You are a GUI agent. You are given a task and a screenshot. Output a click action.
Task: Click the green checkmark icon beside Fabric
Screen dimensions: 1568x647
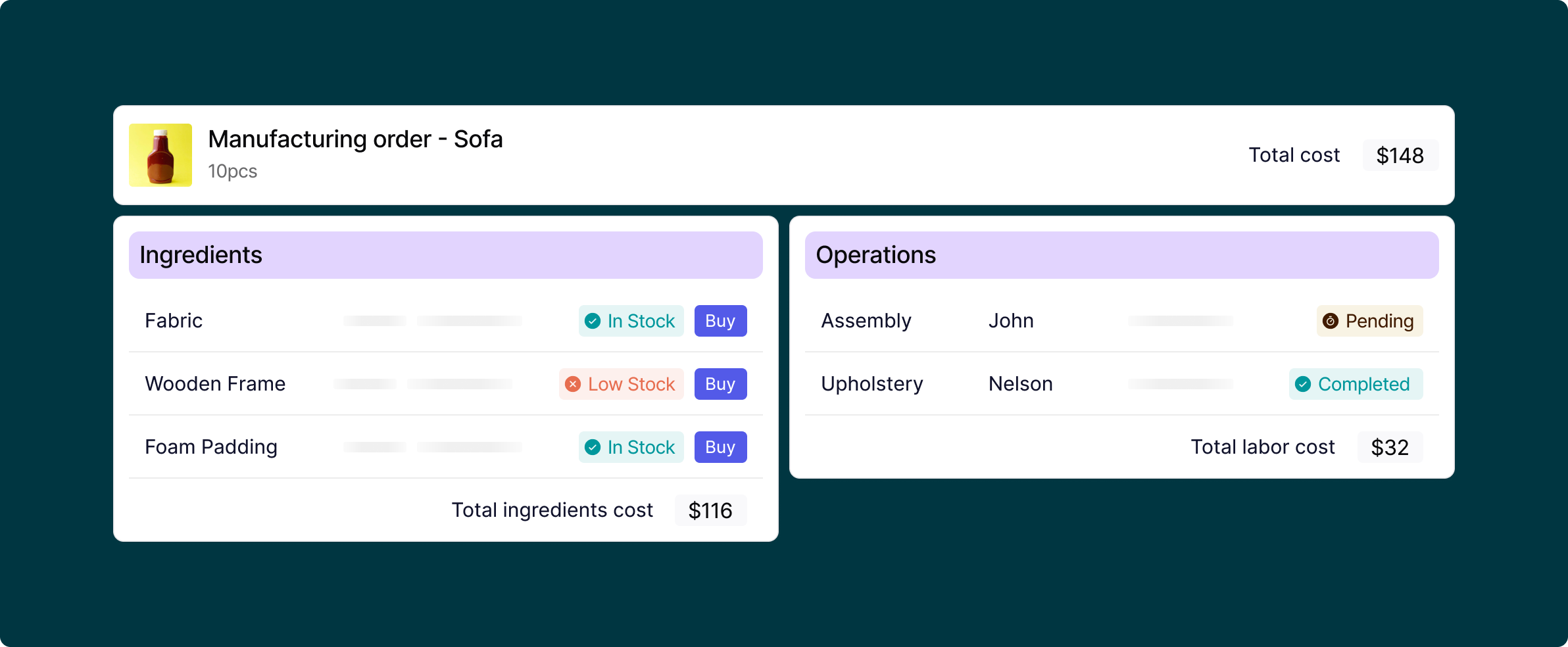click(593, 321)
